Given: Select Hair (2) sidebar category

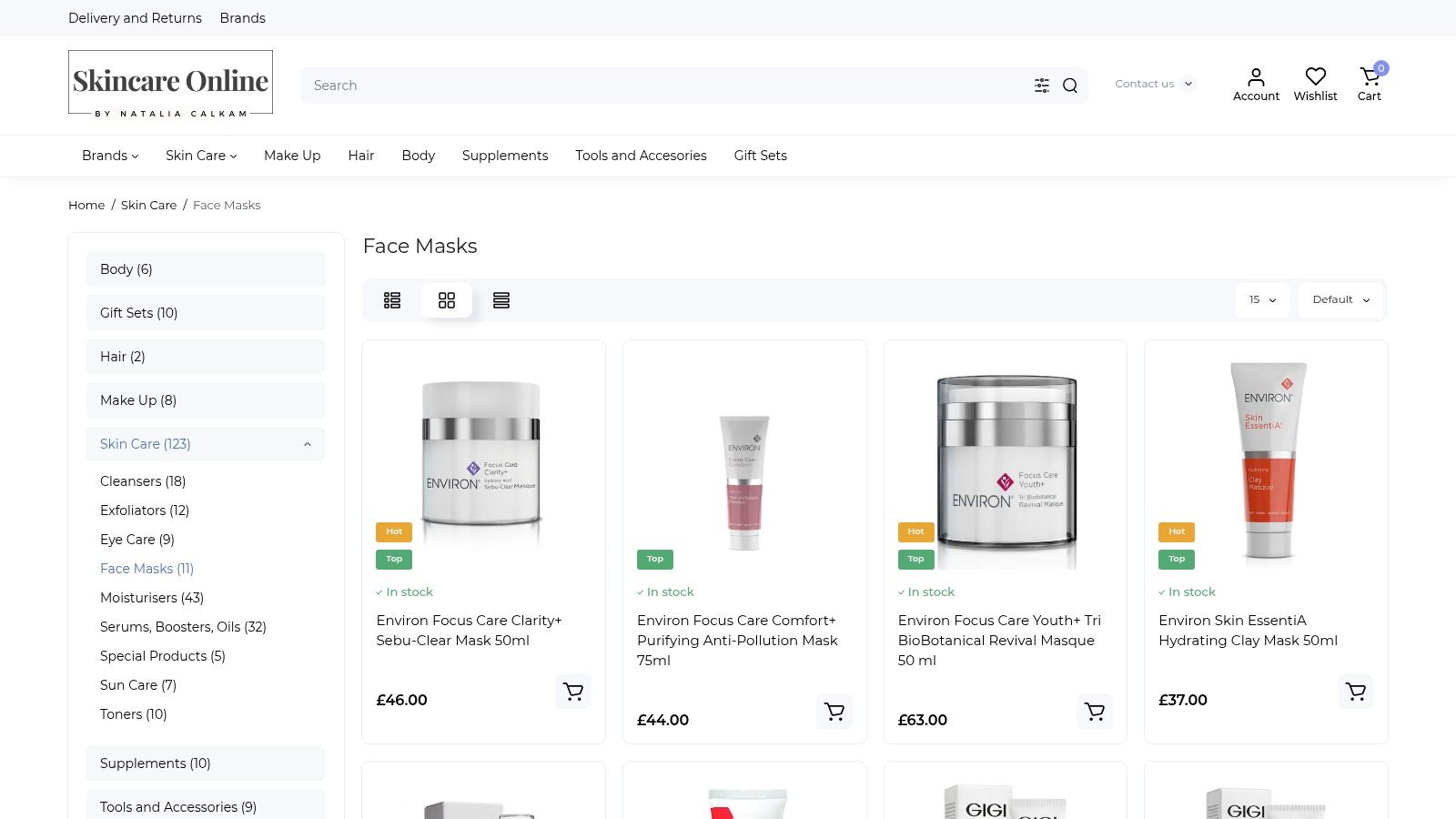Looking at the screenshot, I should [206, 357].
